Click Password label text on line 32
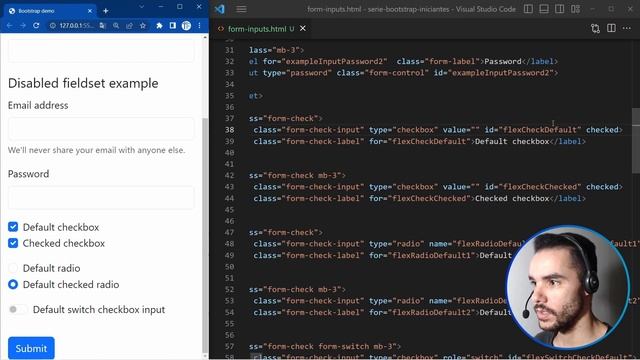This screenshot has width=640, height=360. (x=502, y=61)
